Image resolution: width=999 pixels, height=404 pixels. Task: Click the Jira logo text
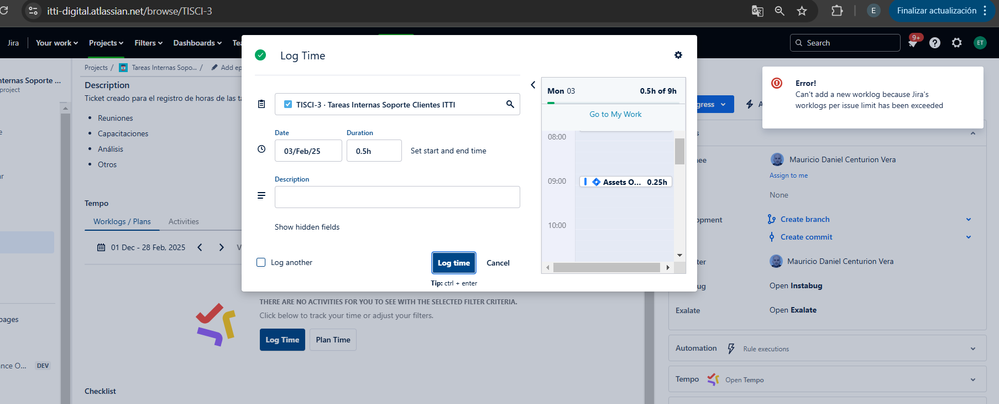(x=13, y=43)
